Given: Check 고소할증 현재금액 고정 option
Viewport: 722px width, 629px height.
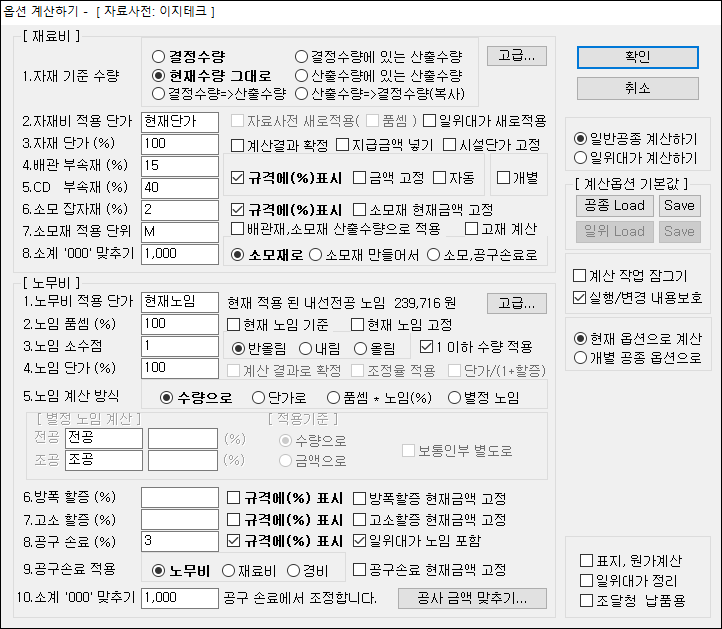Looking at the screenshot, I should [430, 520].
